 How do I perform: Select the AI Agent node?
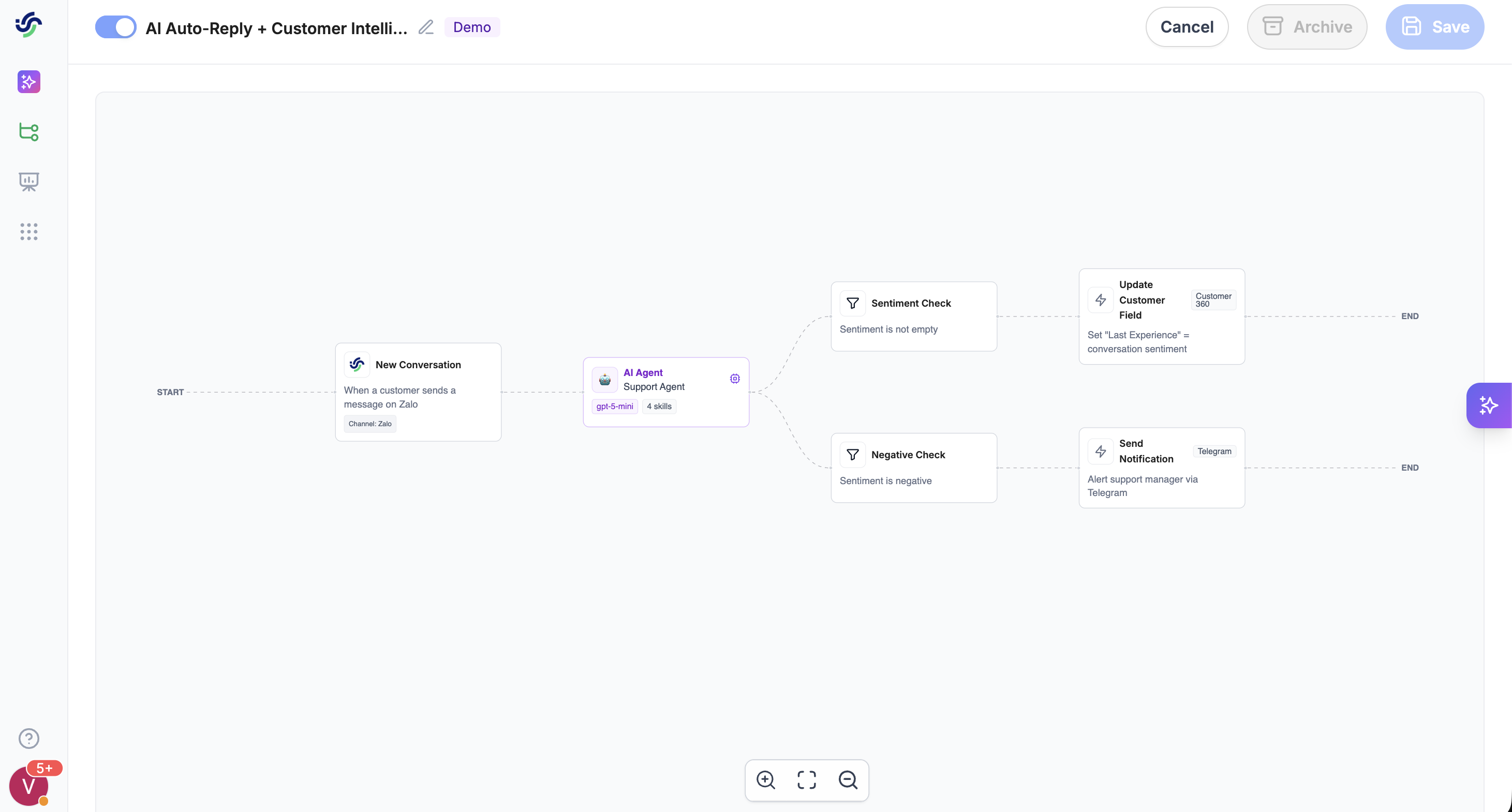pos(665,392)
